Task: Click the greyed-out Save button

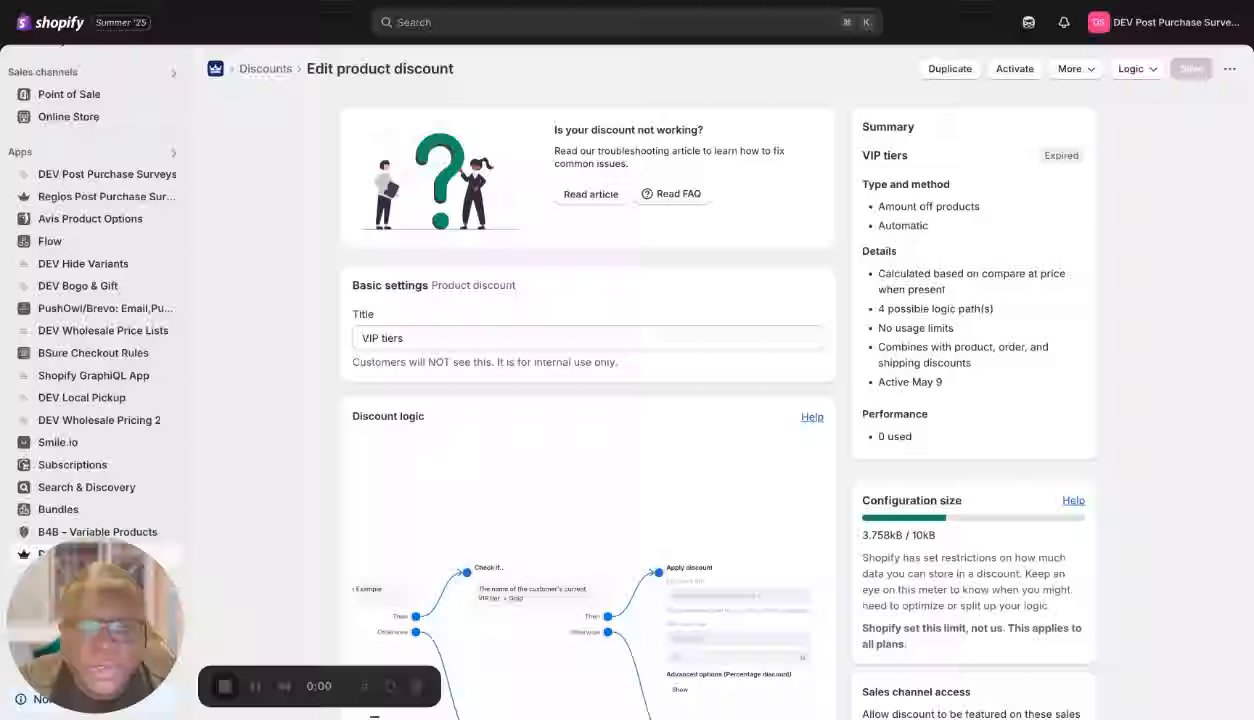Action: pyautogui.click(x=1191, y=69)
